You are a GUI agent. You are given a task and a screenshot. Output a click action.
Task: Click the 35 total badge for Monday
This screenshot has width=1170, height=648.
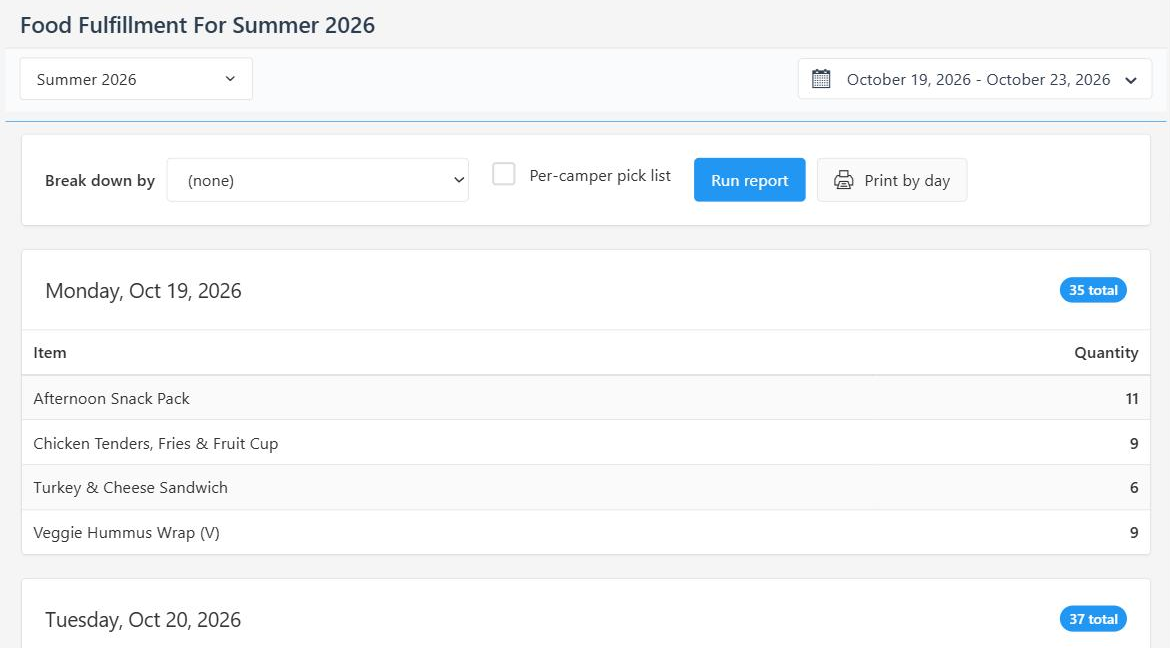[1093, 290]
